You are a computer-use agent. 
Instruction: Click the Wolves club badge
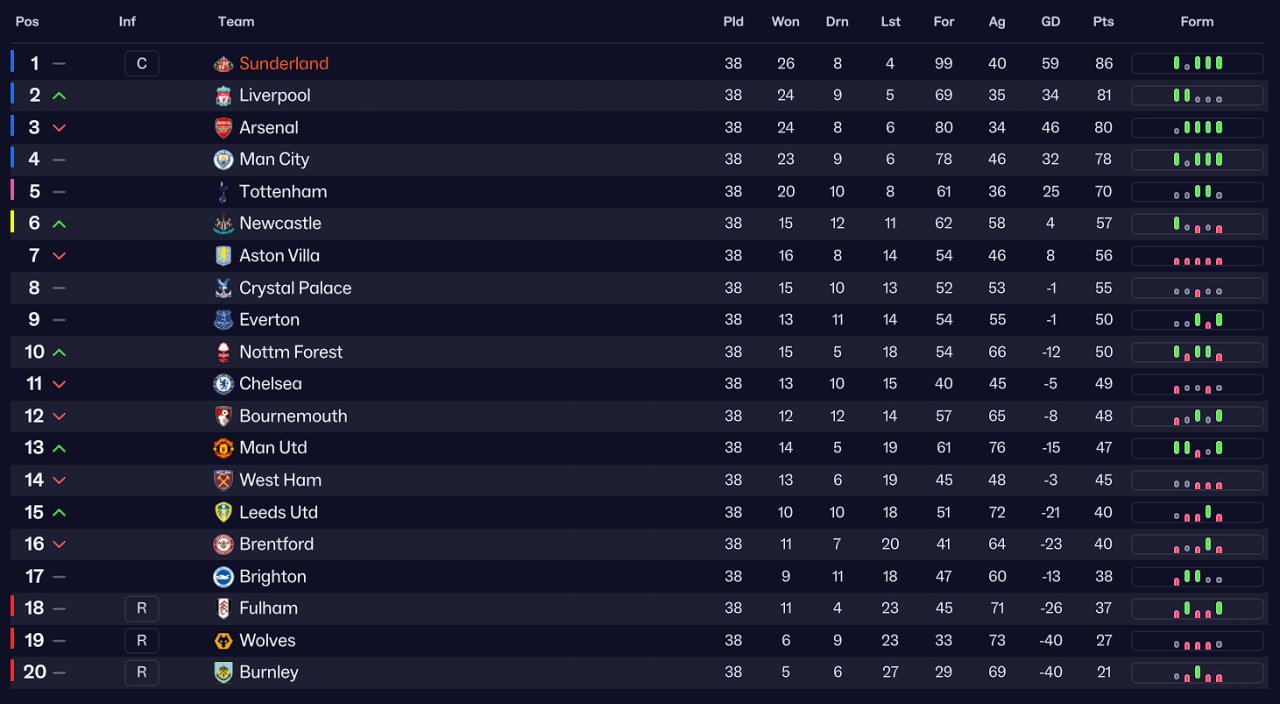click(x=223, y=641)
